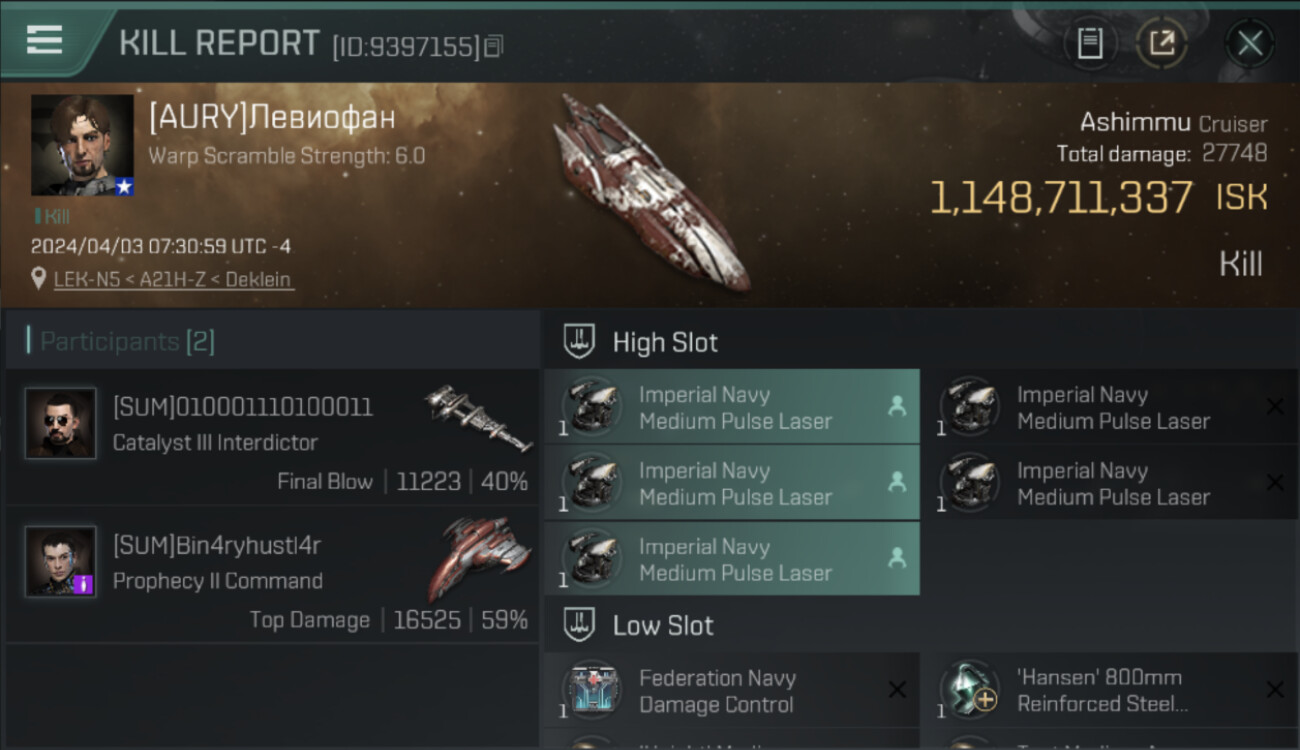The height and width of the screenshot is (750, 1300).
Task: Open Bin4ryhustl4r's portrait
Action: tap(61, 562)
